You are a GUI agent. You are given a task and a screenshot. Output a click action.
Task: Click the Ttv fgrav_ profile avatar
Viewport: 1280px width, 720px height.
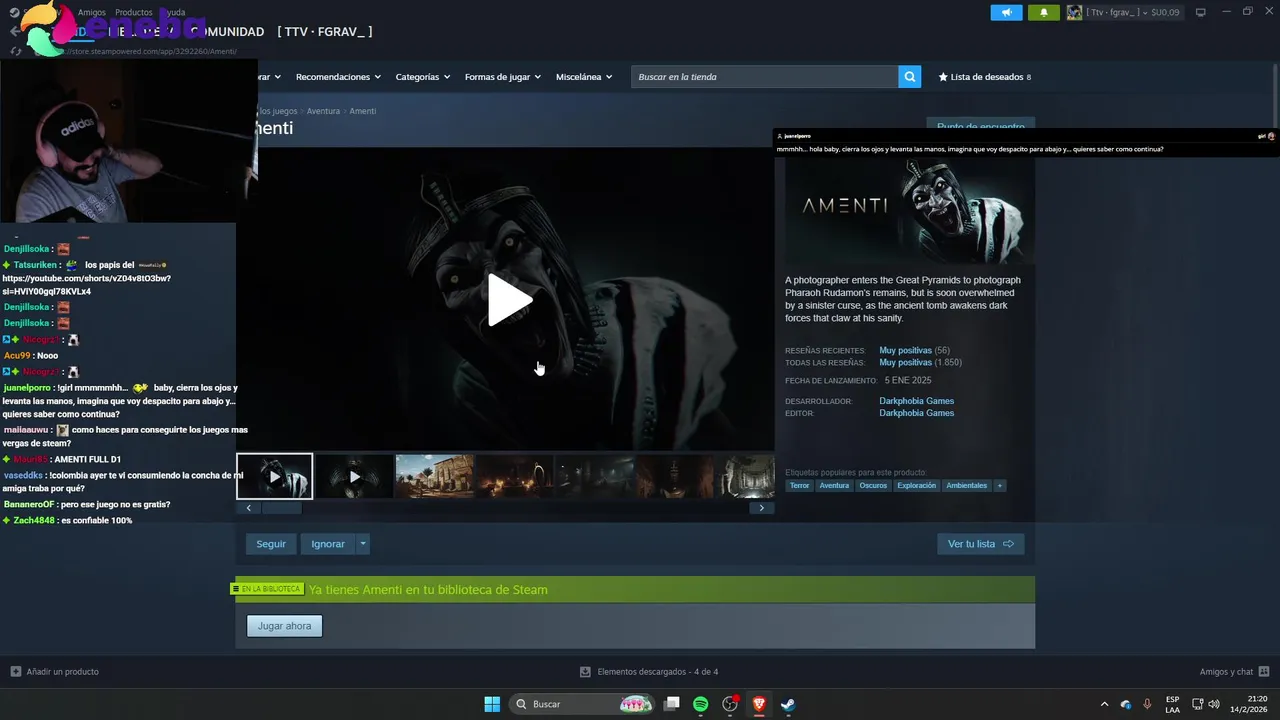point(1074,12)
